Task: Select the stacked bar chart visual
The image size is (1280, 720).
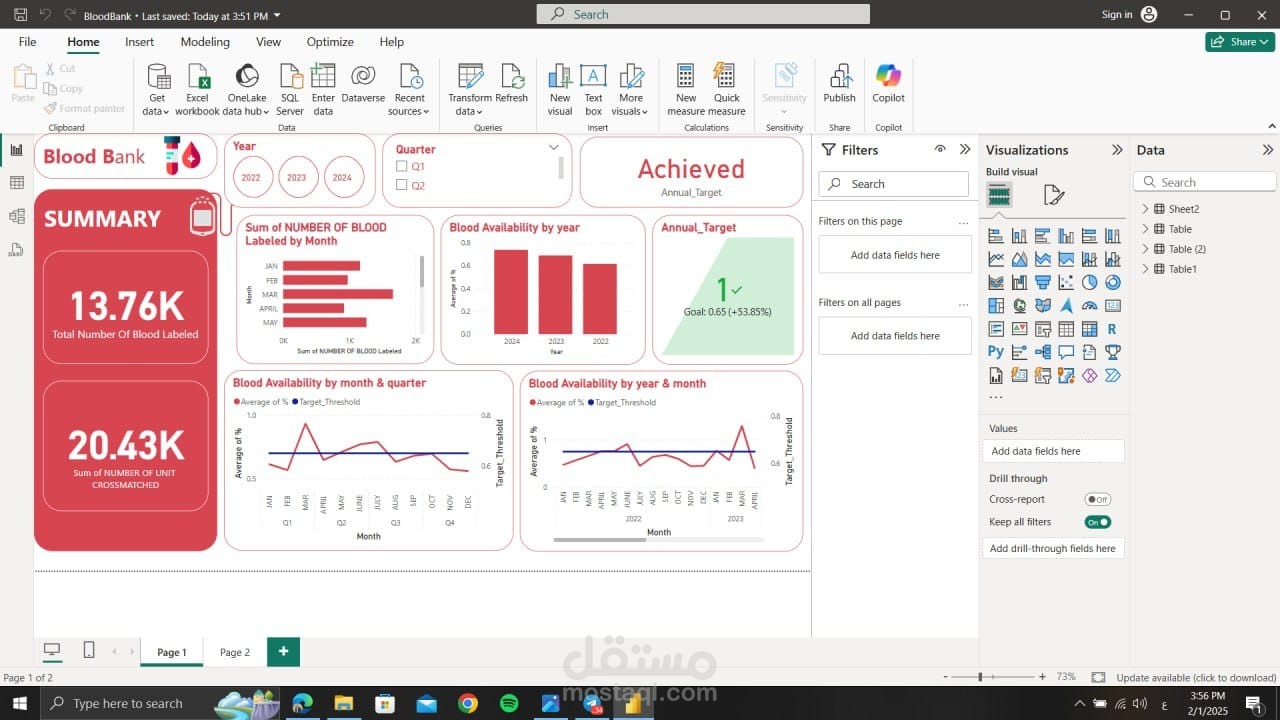Action: pos(996,236)
